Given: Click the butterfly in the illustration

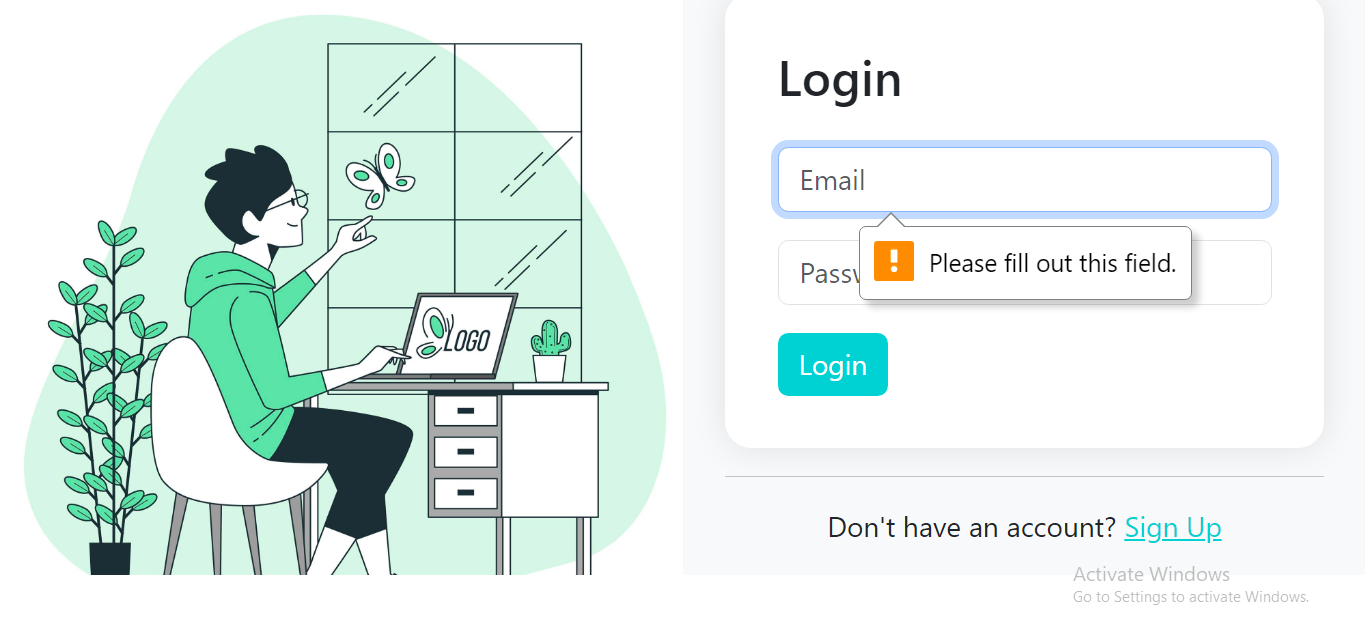Looking at the screenshot, I should 379,176.
